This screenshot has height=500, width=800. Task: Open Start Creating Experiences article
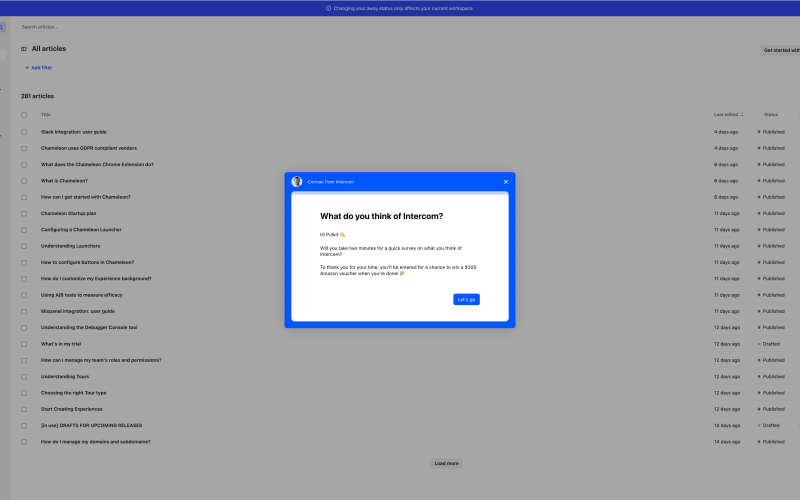[x=71, y=409]
